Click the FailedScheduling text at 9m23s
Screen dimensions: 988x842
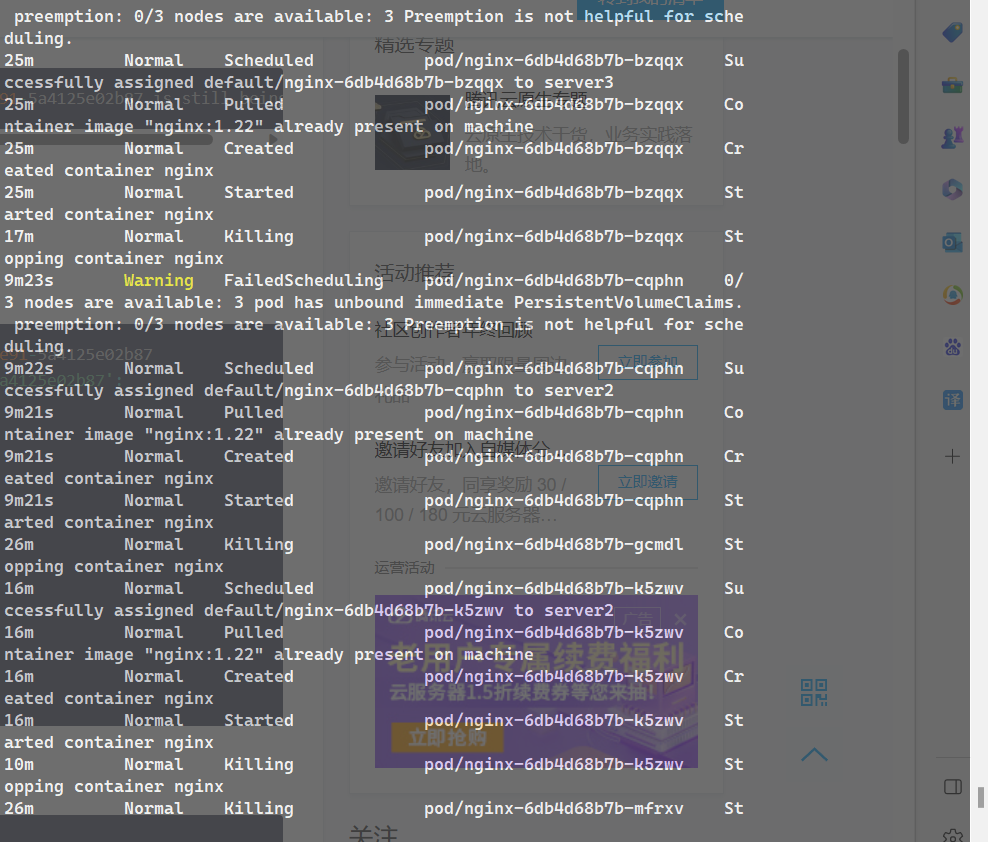click(x=304, y=280)
